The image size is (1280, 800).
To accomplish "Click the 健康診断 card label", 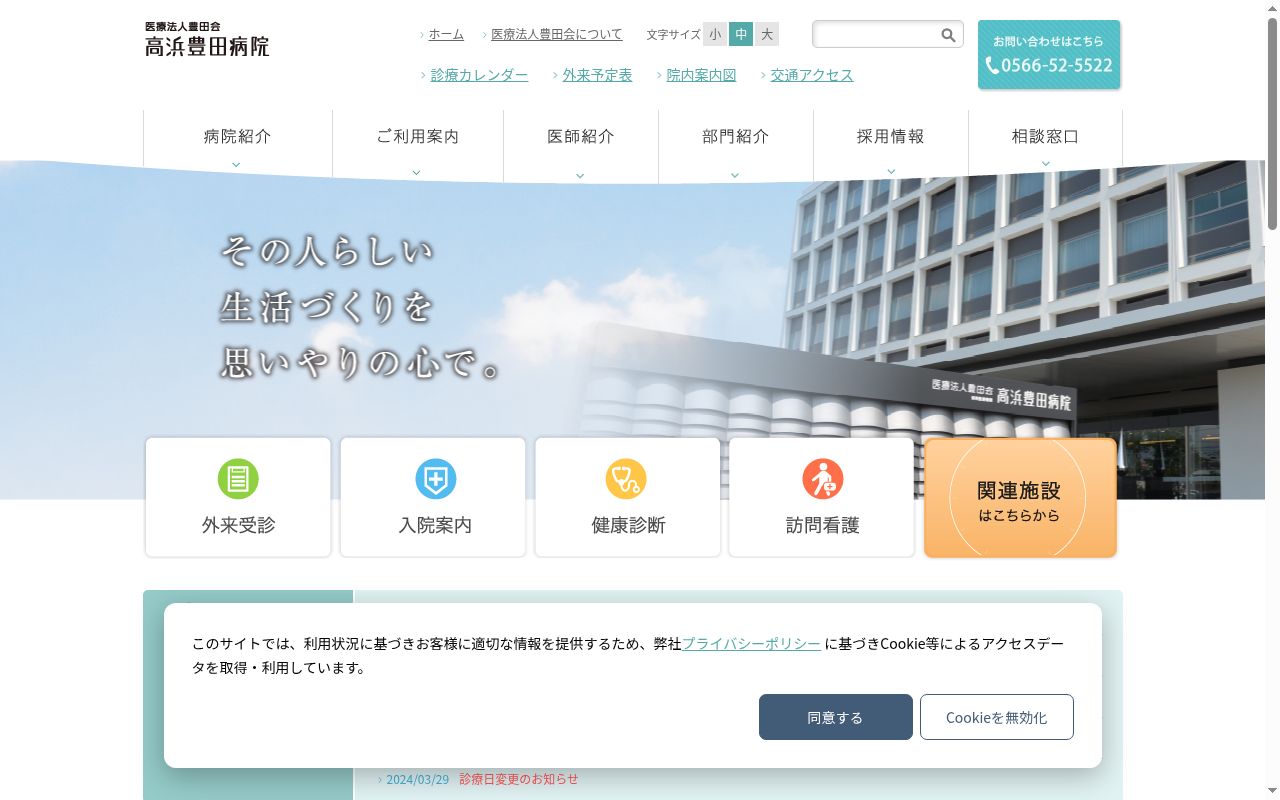I will (628, 525).
